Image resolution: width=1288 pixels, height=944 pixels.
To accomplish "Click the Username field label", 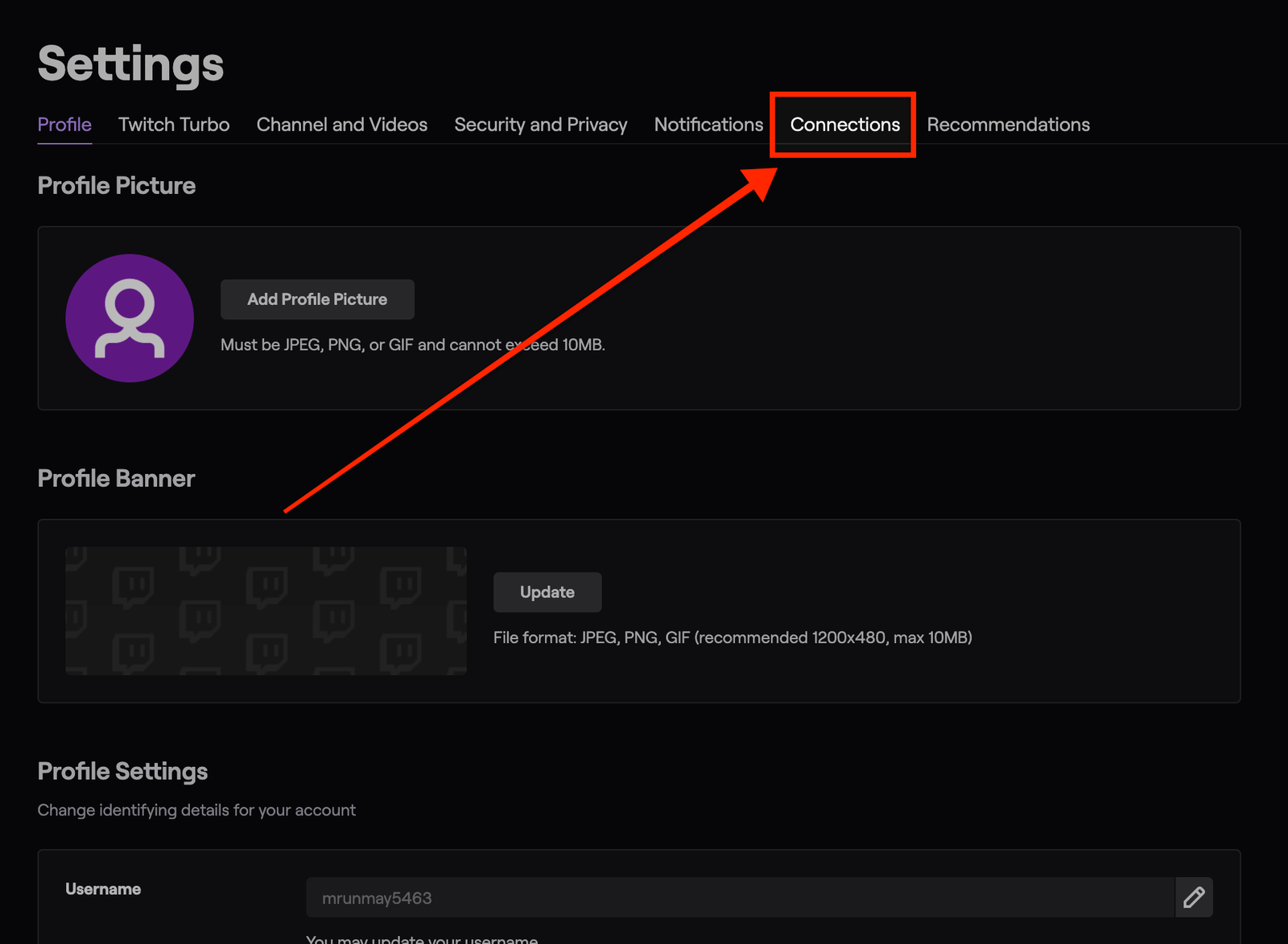I will tap(103, 889).
